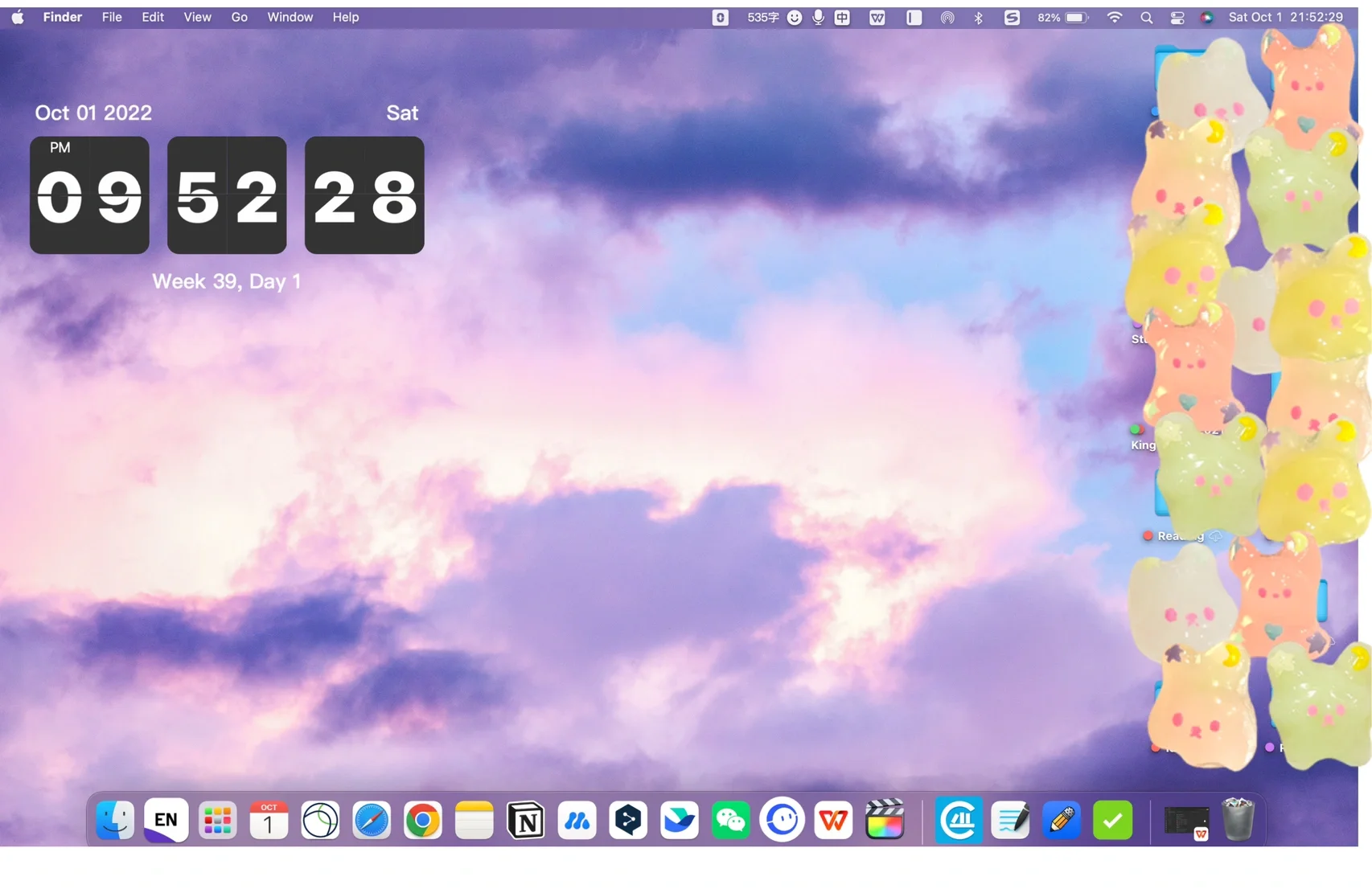The height and width of the screenshot is (889, 1372).
Task: Open Notion from the dock
Action: tap(526, 821)
